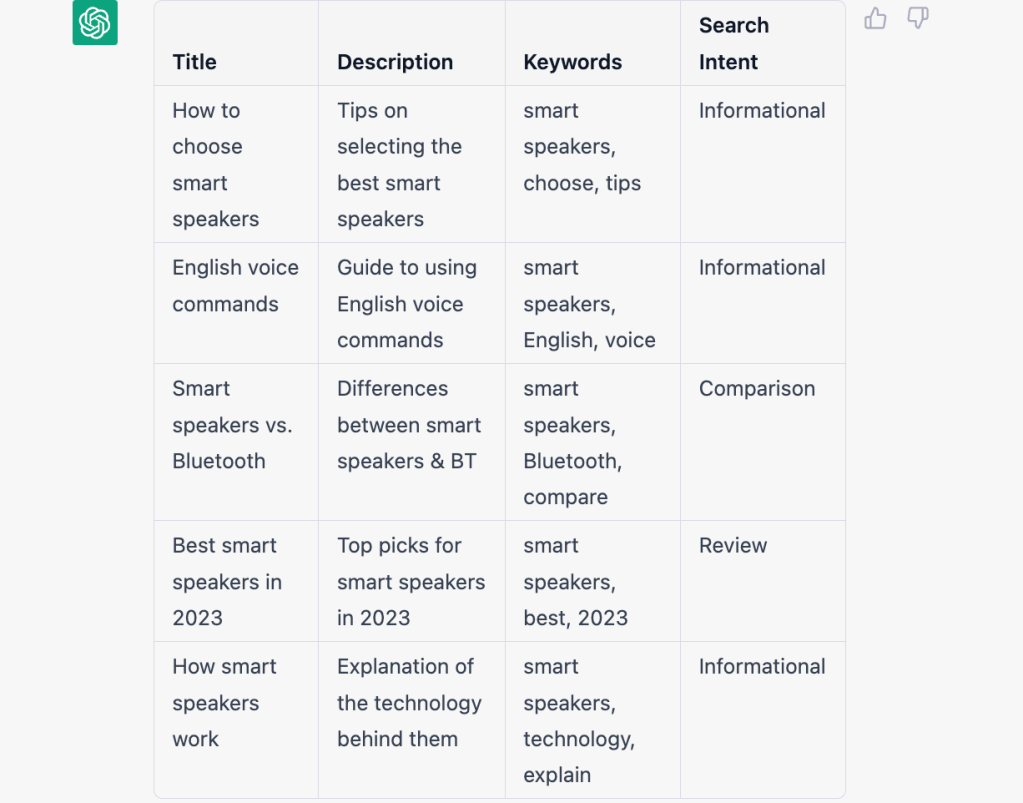Click the 'English voice commands' title cell

click(x=235, y=286)
